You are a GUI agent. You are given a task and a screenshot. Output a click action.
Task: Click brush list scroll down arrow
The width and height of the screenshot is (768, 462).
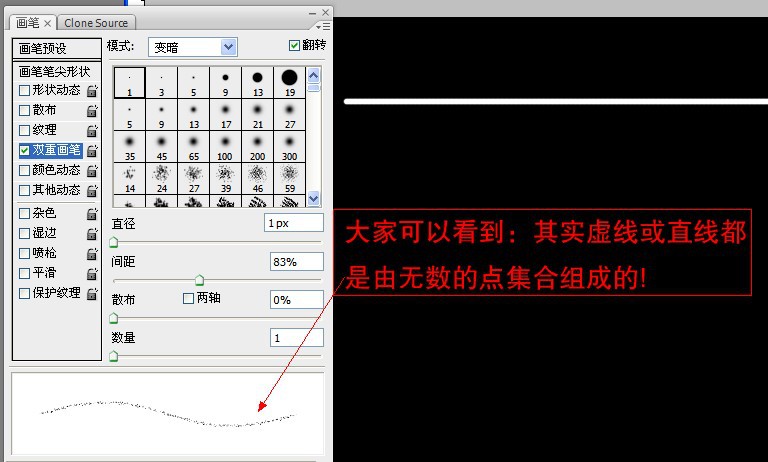point(313,198)
